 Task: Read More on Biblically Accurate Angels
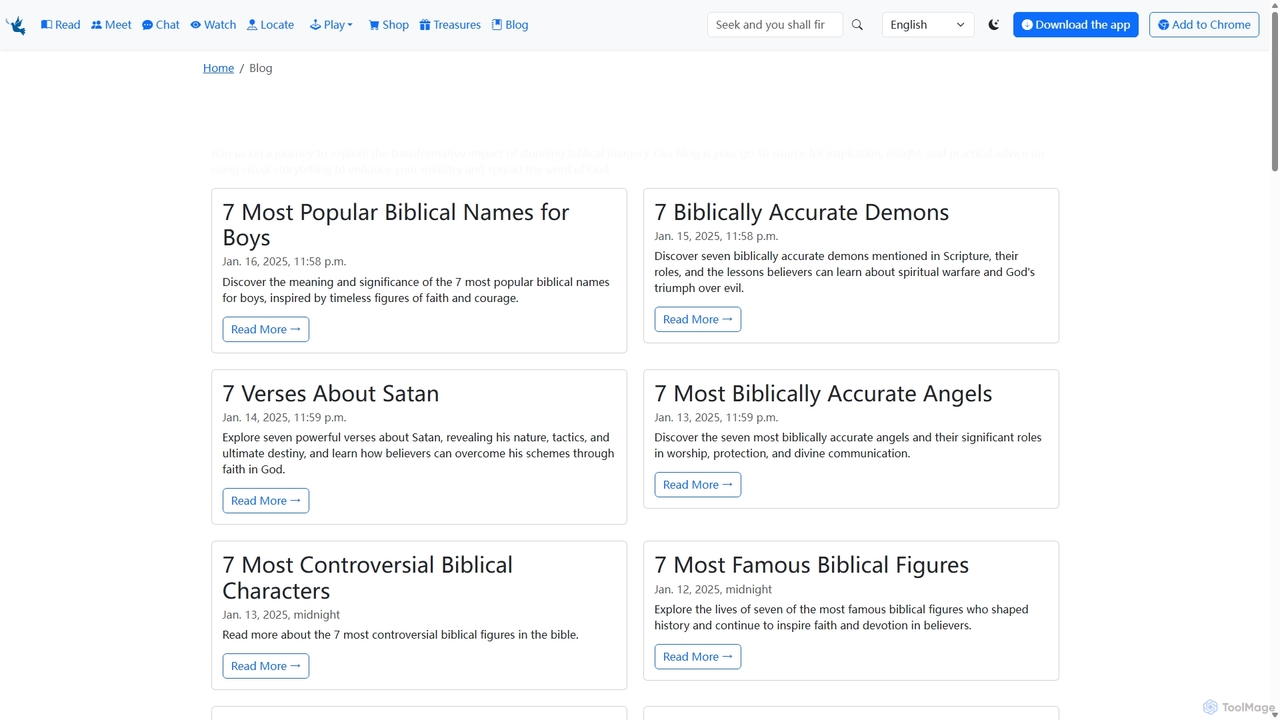698,484
